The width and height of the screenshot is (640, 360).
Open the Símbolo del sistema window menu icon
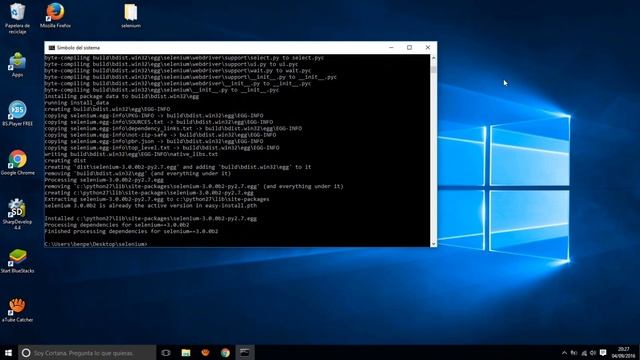tap(51, 48)
